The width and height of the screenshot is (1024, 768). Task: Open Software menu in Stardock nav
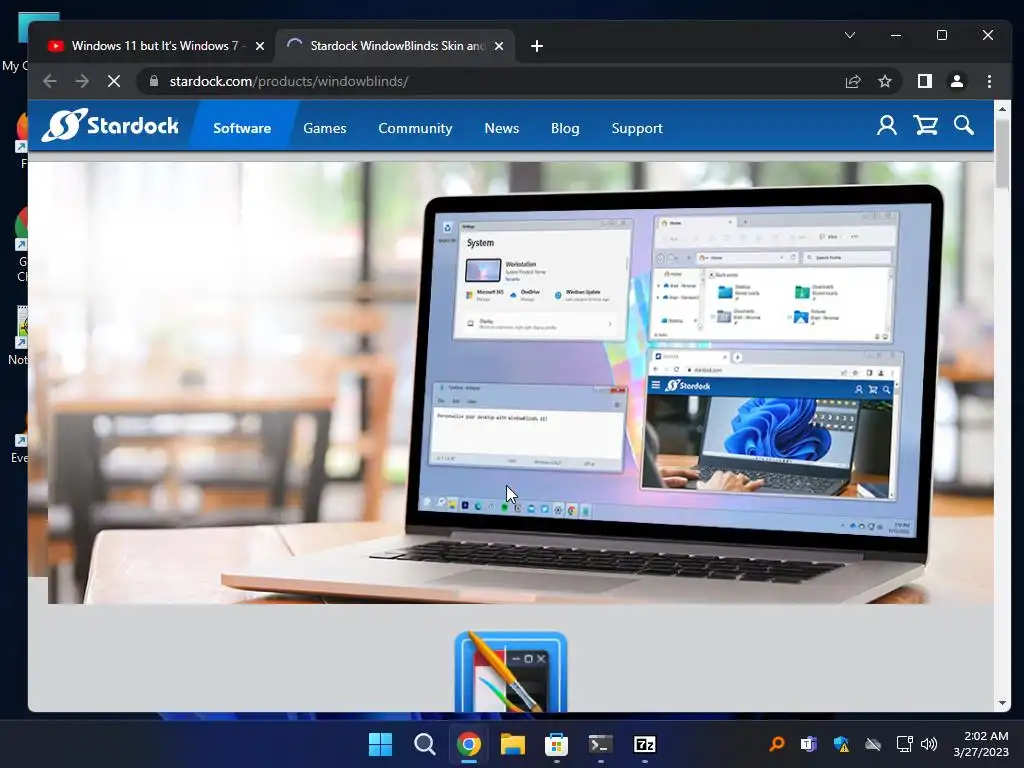coord(242,128)
